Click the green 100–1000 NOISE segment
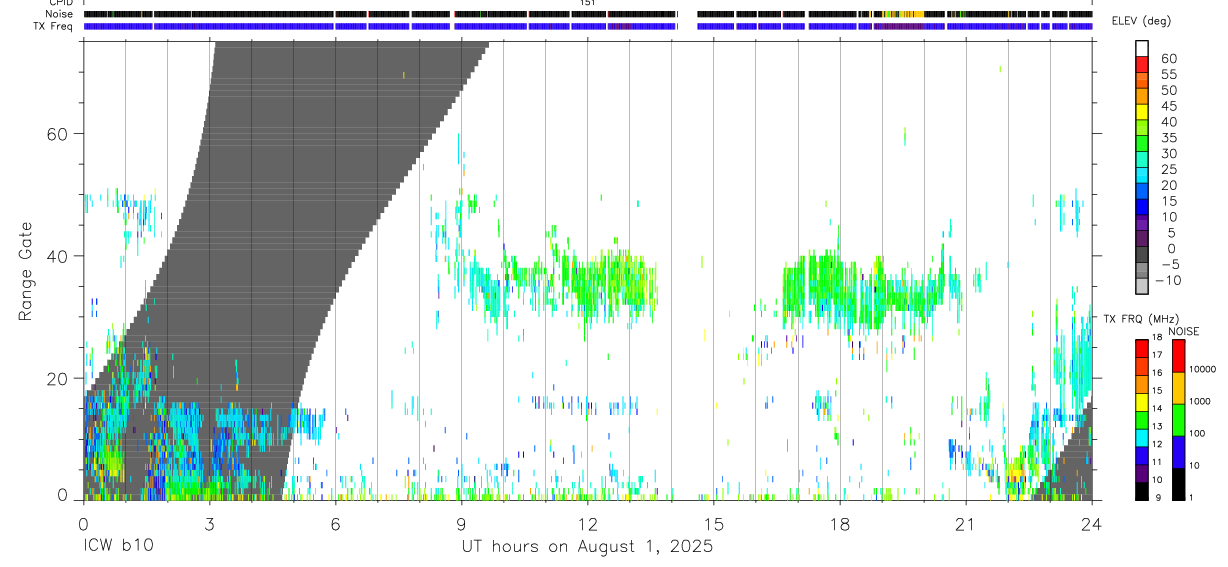This screenshot has height=567, width=1228. click(x=1179, y=419)
